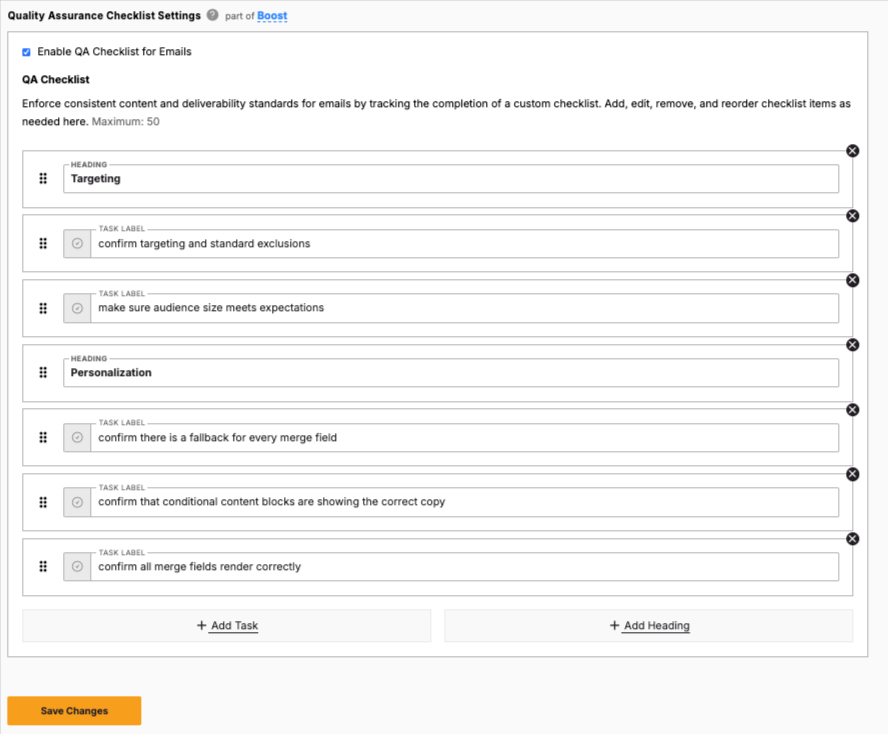This screenshot has width=888, height=734.
Task: Click drag handle for Personalization heading
Action: pyautogui.click(x=43, y=373)
